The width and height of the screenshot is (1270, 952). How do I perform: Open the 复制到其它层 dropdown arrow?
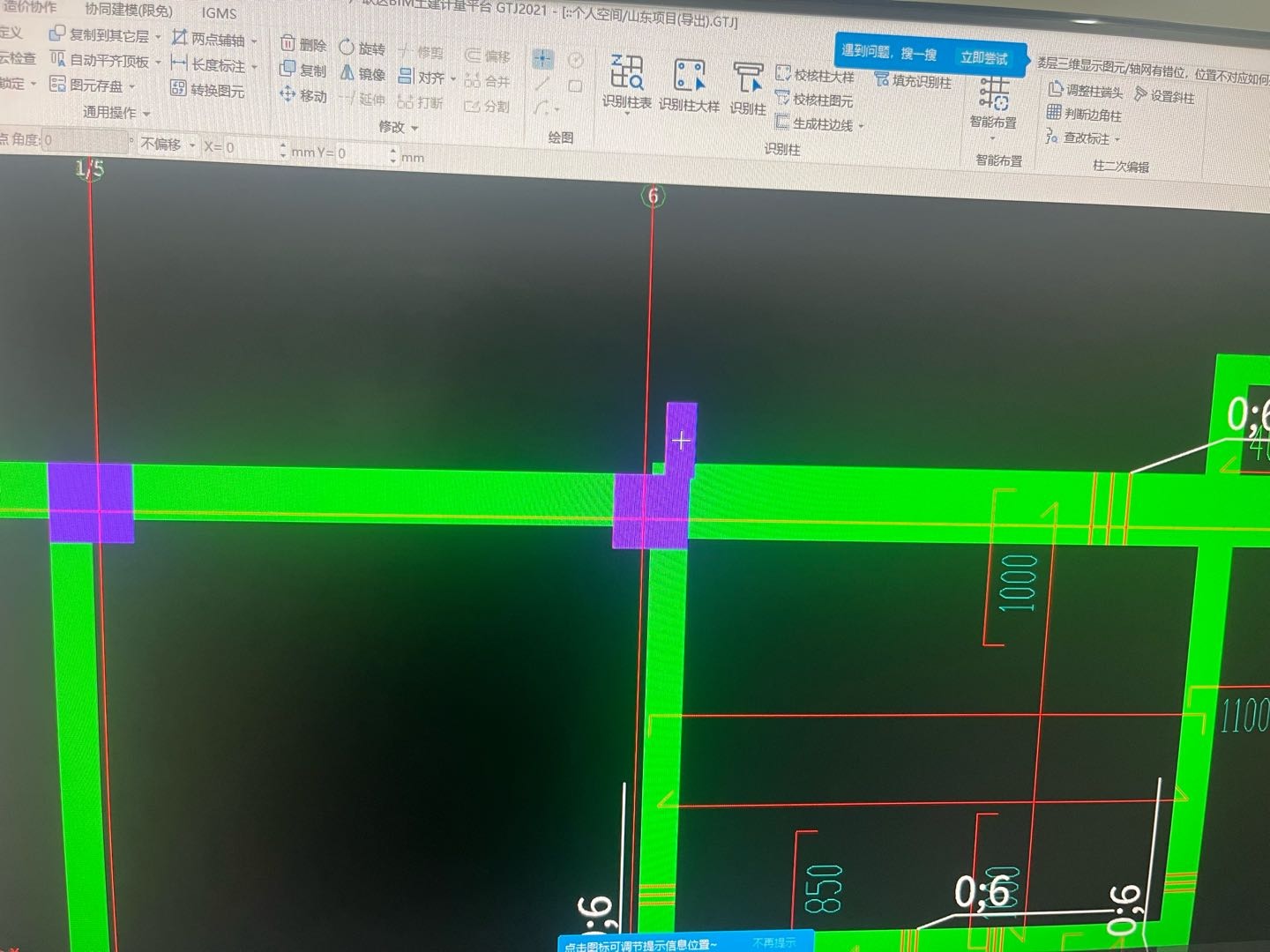point(159,37)
